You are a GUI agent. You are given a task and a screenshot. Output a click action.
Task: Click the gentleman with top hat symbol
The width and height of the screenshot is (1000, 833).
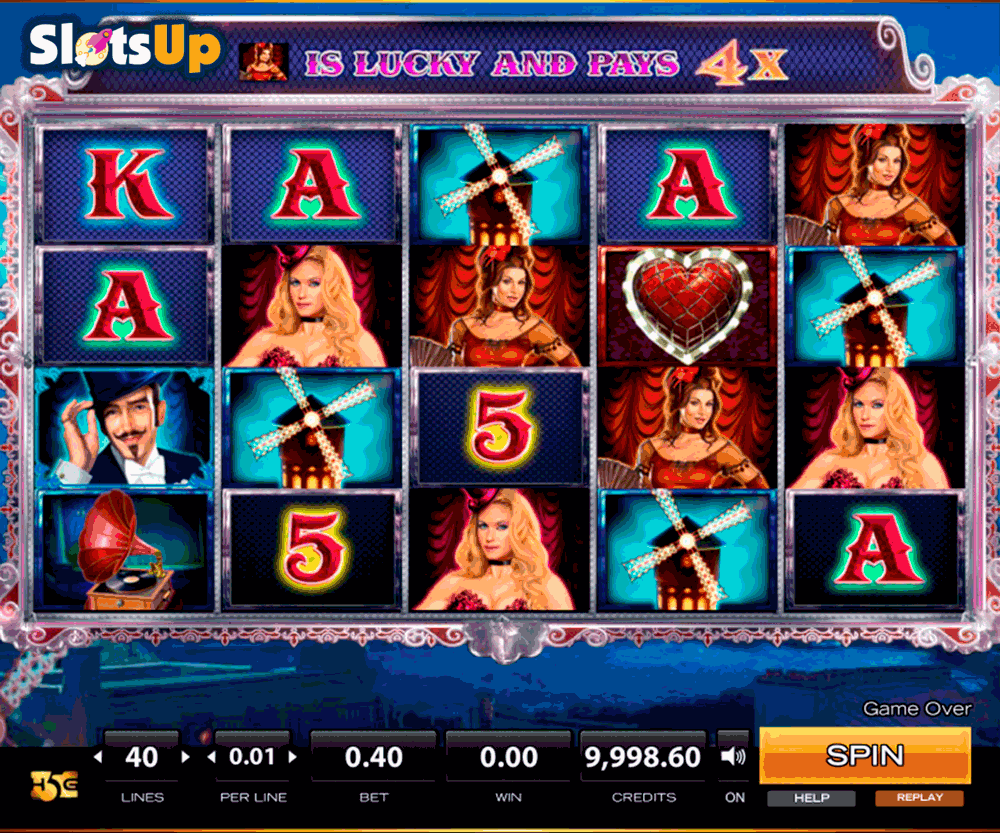pos(124,427)
